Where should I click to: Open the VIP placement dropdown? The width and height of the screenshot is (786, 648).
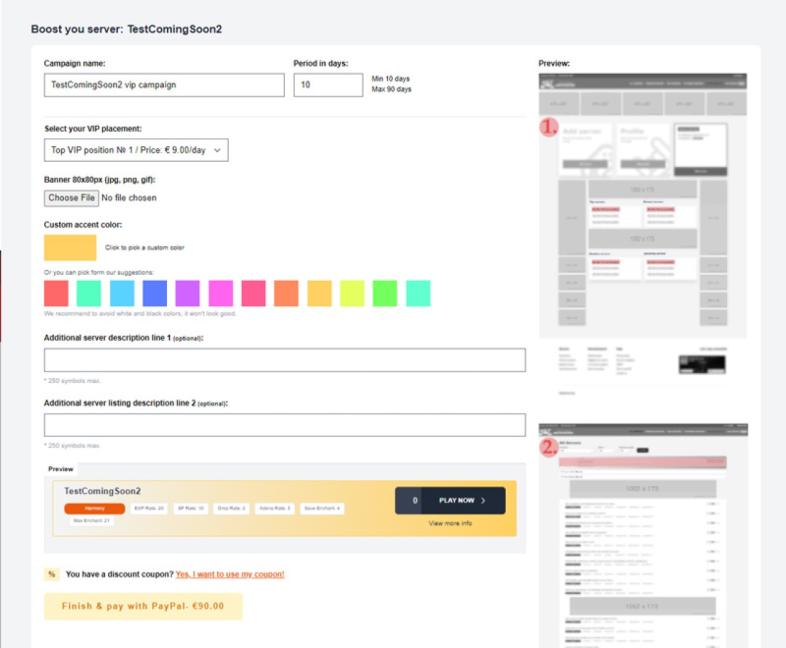pos(136,150)
